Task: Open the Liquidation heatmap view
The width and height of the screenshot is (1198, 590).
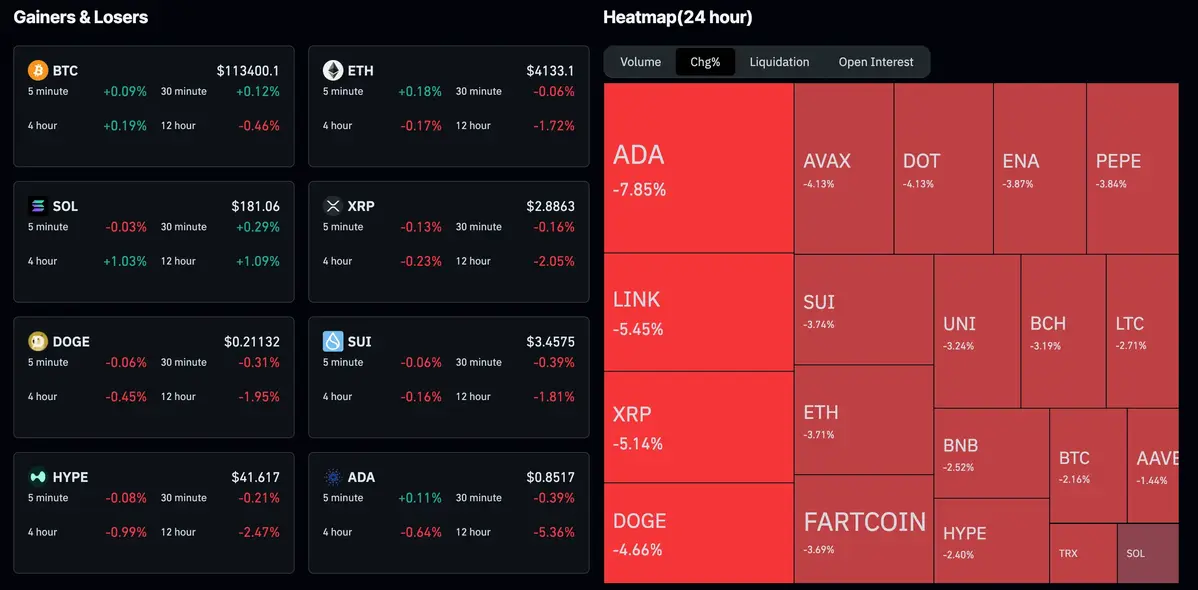Action: (x=779, y=61)
